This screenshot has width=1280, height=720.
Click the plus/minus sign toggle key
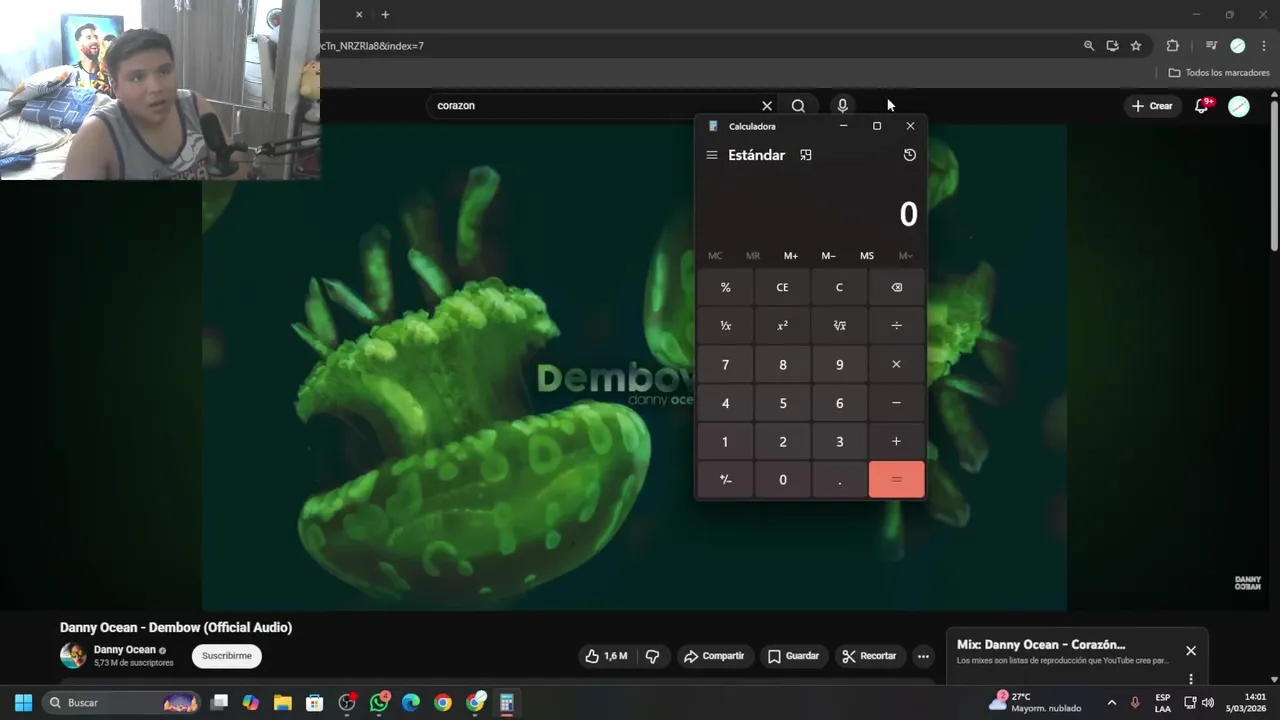click(725, 480)
